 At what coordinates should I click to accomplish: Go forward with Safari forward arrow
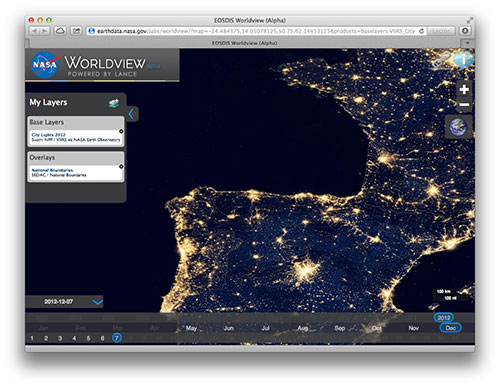coord(45,31)
